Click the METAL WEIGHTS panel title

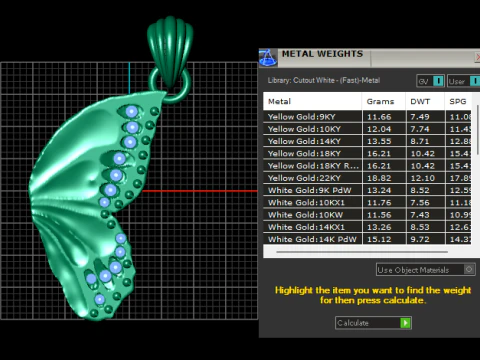click(x=322, y=54)
